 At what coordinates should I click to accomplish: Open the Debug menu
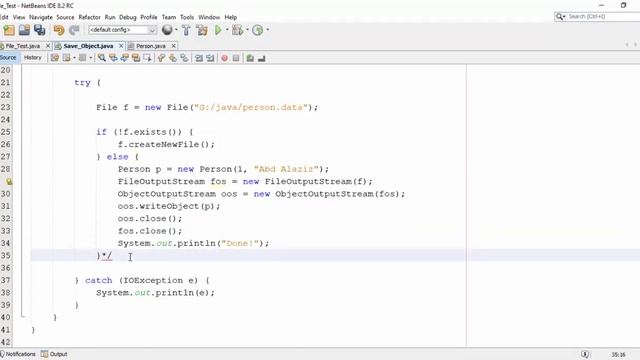tap(128, 17)
